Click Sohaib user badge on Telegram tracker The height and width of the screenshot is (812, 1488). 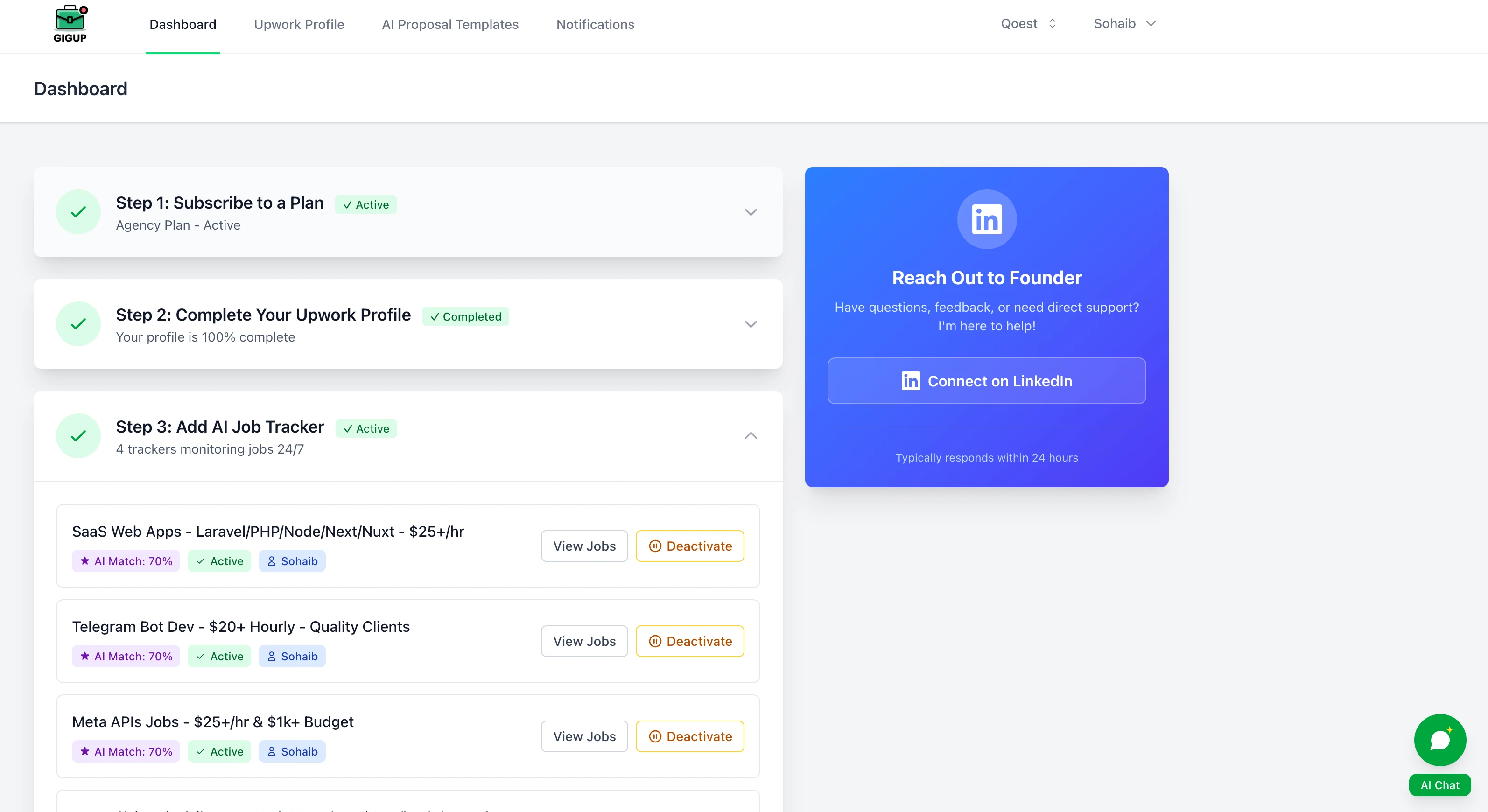click(x=292, y=656)
